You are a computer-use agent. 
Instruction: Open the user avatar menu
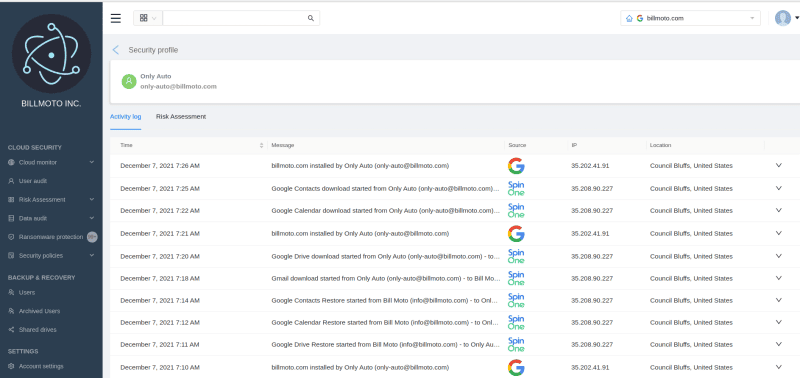pos(783,18)
